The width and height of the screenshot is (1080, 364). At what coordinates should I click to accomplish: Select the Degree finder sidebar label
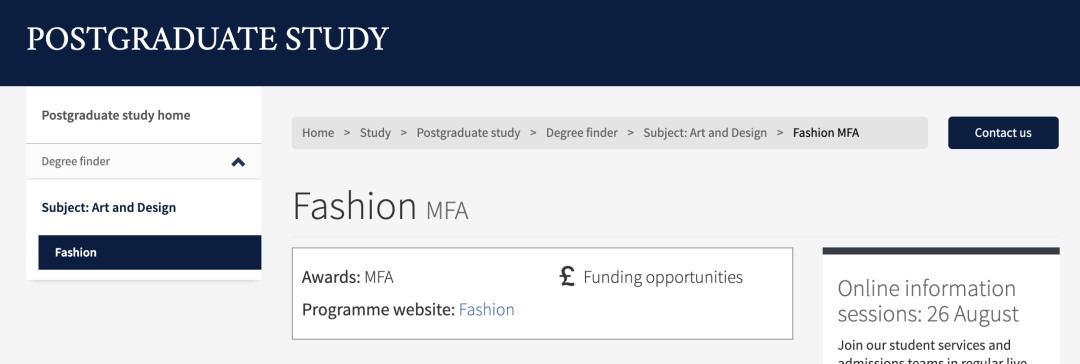pyautogui.click(x=76, y=161)
